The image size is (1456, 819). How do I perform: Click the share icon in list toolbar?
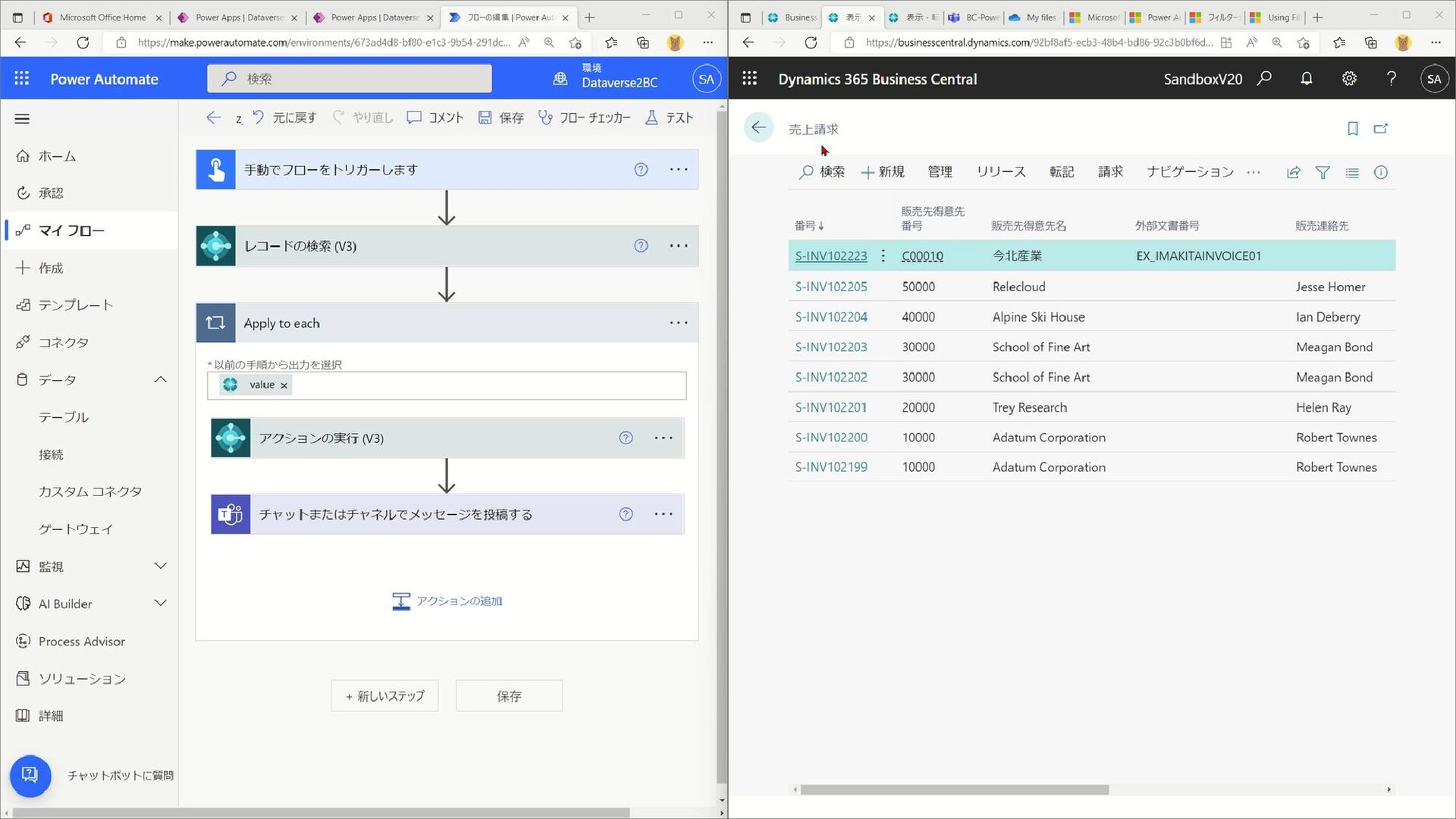[1294, 172]
